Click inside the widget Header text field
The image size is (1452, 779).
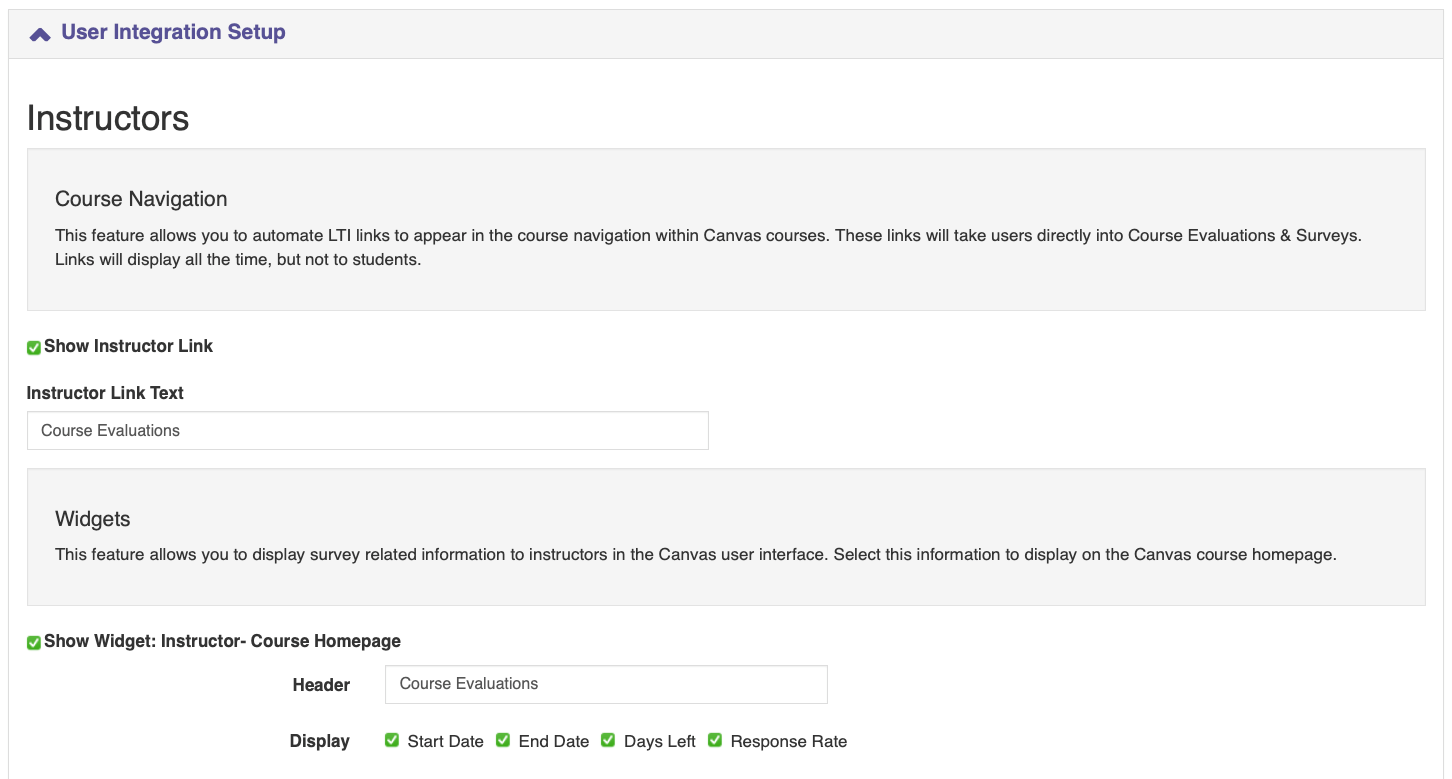pyautogui.click(x=605, y=684)
